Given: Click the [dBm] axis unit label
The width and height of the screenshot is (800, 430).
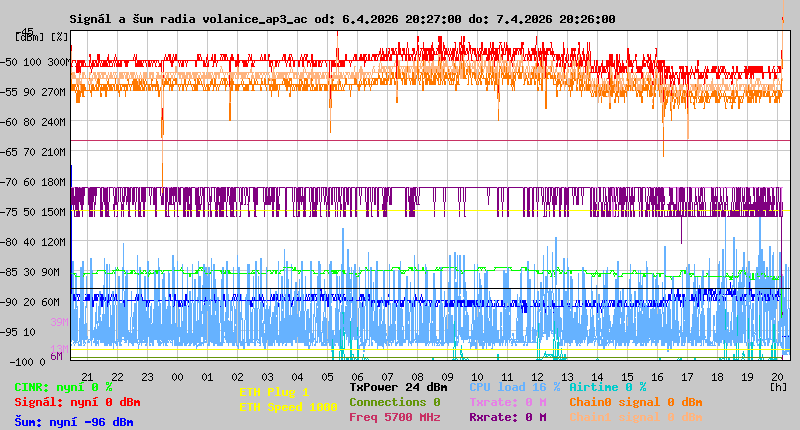Looking at the screenshot, I should pos(31,36).
